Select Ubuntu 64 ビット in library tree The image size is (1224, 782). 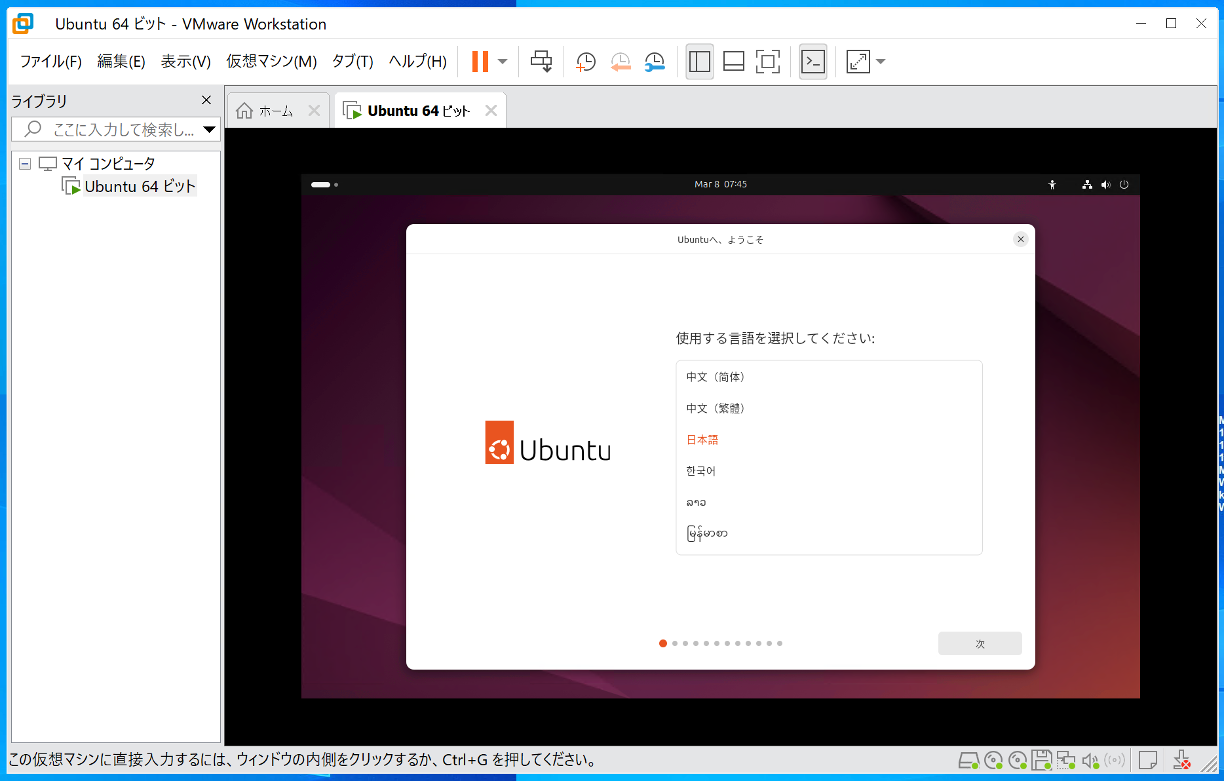[140, 186]
